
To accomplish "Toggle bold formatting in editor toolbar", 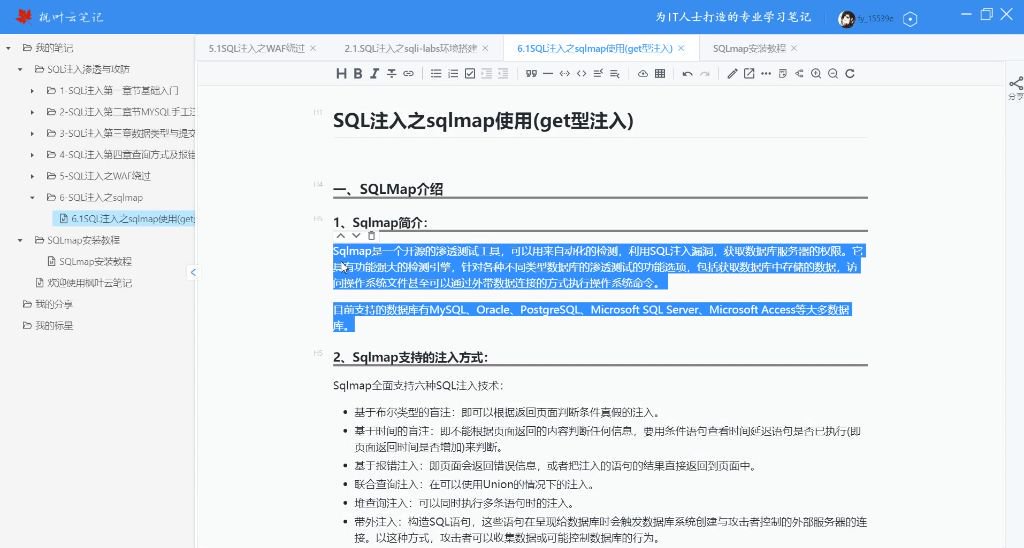I will click(358, 73).
